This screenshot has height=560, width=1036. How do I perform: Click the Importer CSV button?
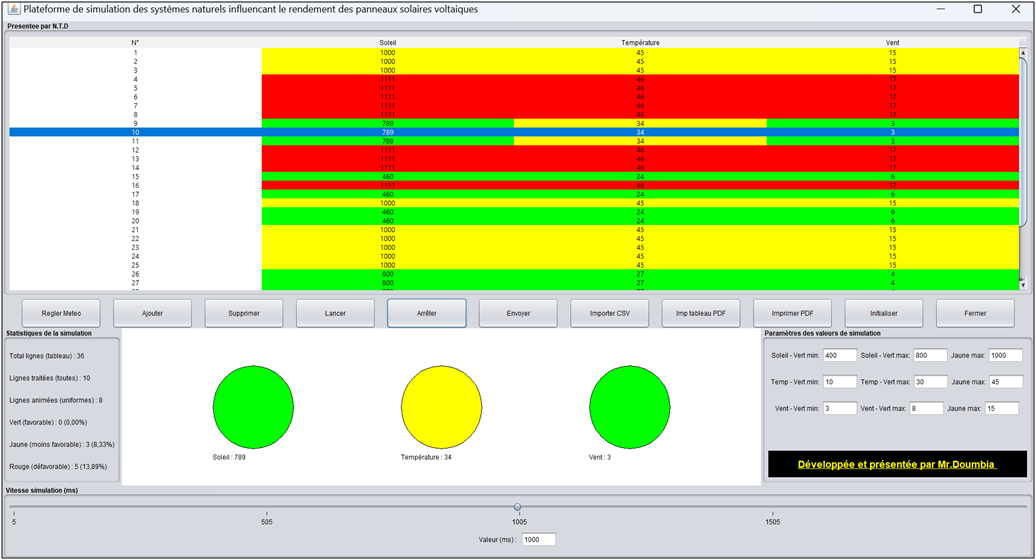609,313
